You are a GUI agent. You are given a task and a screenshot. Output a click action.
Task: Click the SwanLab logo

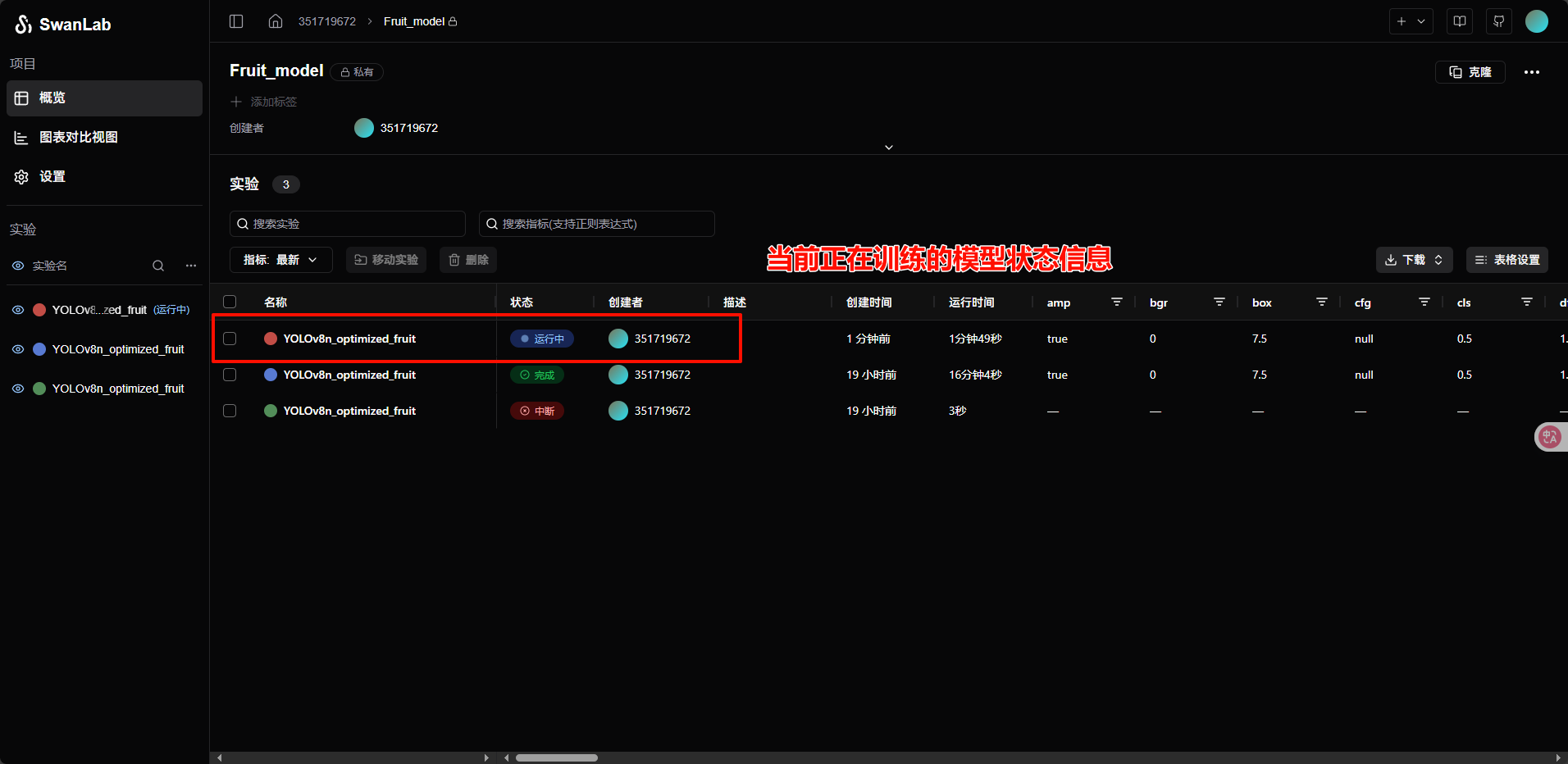(63, 24)
